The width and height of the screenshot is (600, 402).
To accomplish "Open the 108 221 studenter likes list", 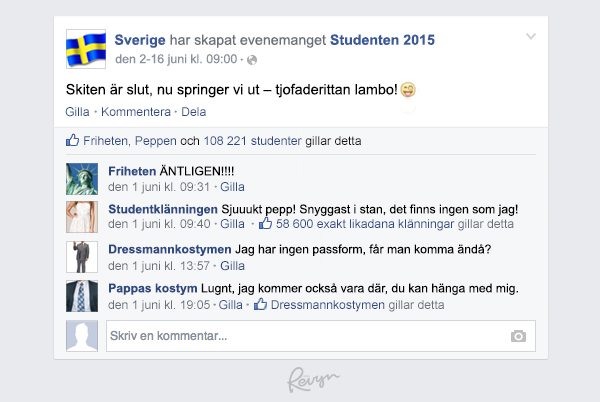I will click(x=253, y=141).
